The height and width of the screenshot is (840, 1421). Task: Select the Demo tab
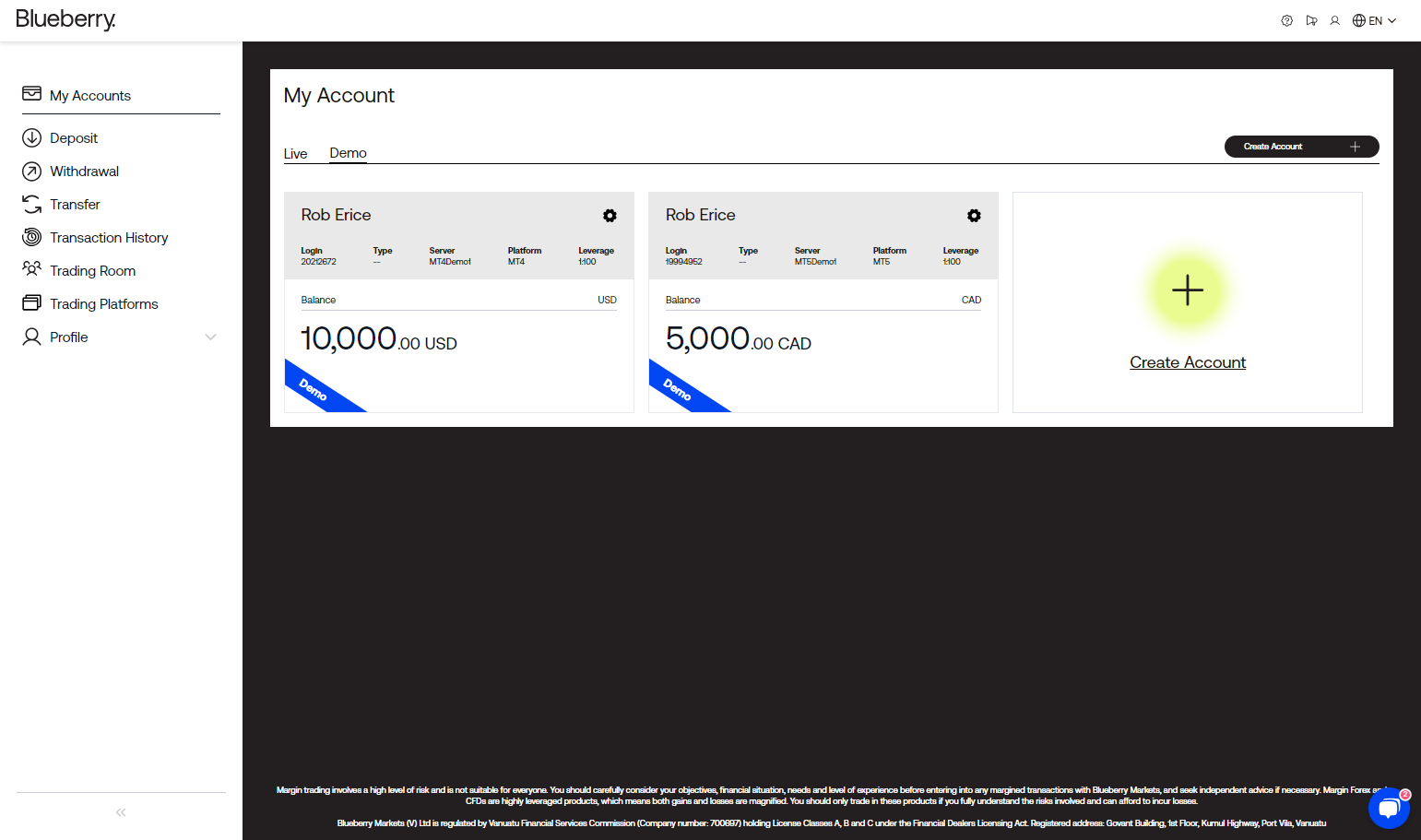pos(349,153)
